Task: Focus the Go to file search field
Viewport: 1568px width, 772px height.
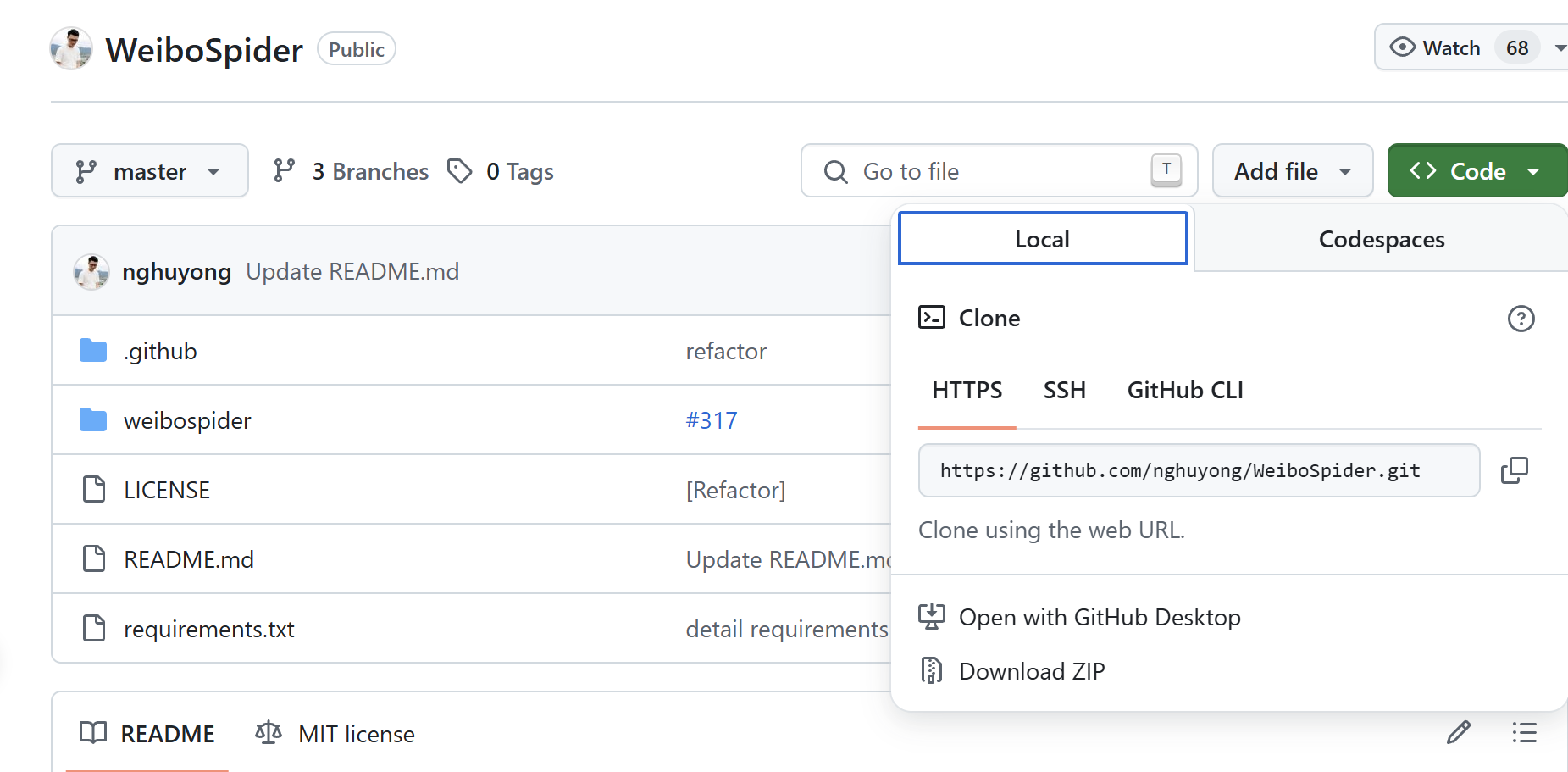Action: (x=998, y=171)
